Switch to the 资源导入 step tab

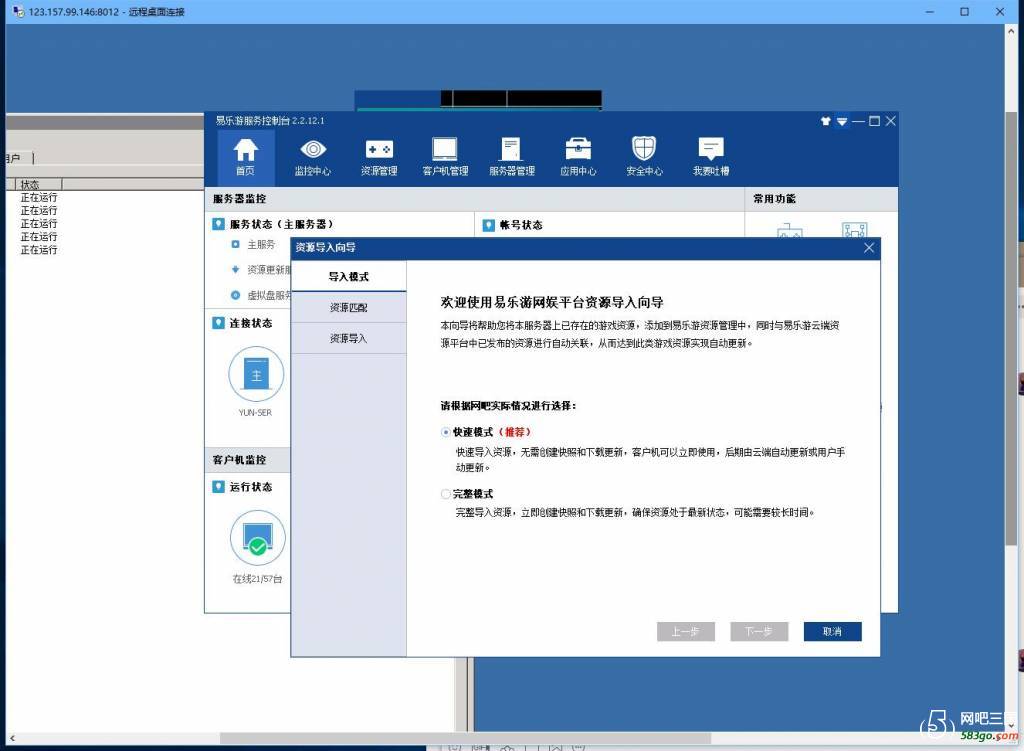tap(349, 338)
